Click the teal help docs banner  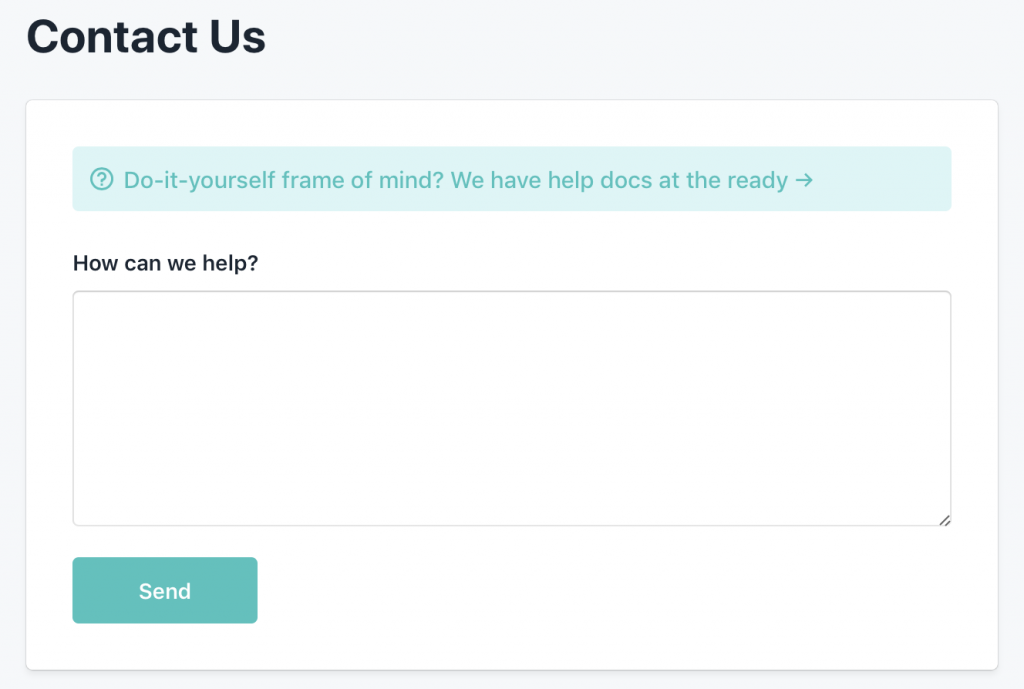pyautogui.click(x=880, y=180)
